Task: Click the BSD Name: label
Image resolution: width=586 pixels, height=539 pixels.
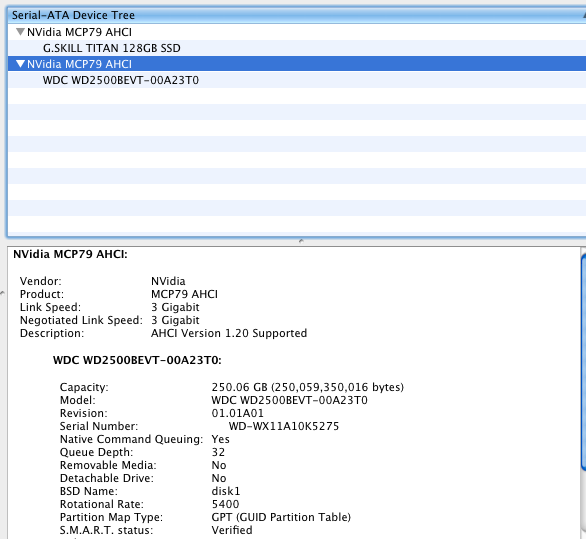Action: pyautogui.click(x=89, y=491)
